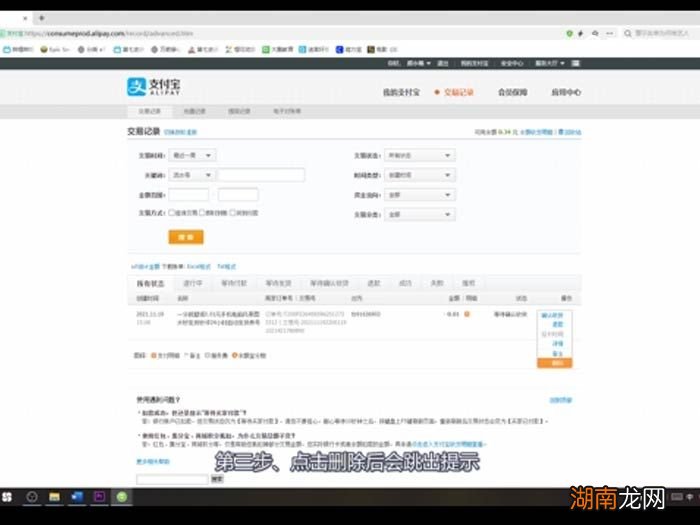Viewport: 700px width, 525px height.
Task: Select 交易记录 in main navigation
Action: [x=458, y=92]
